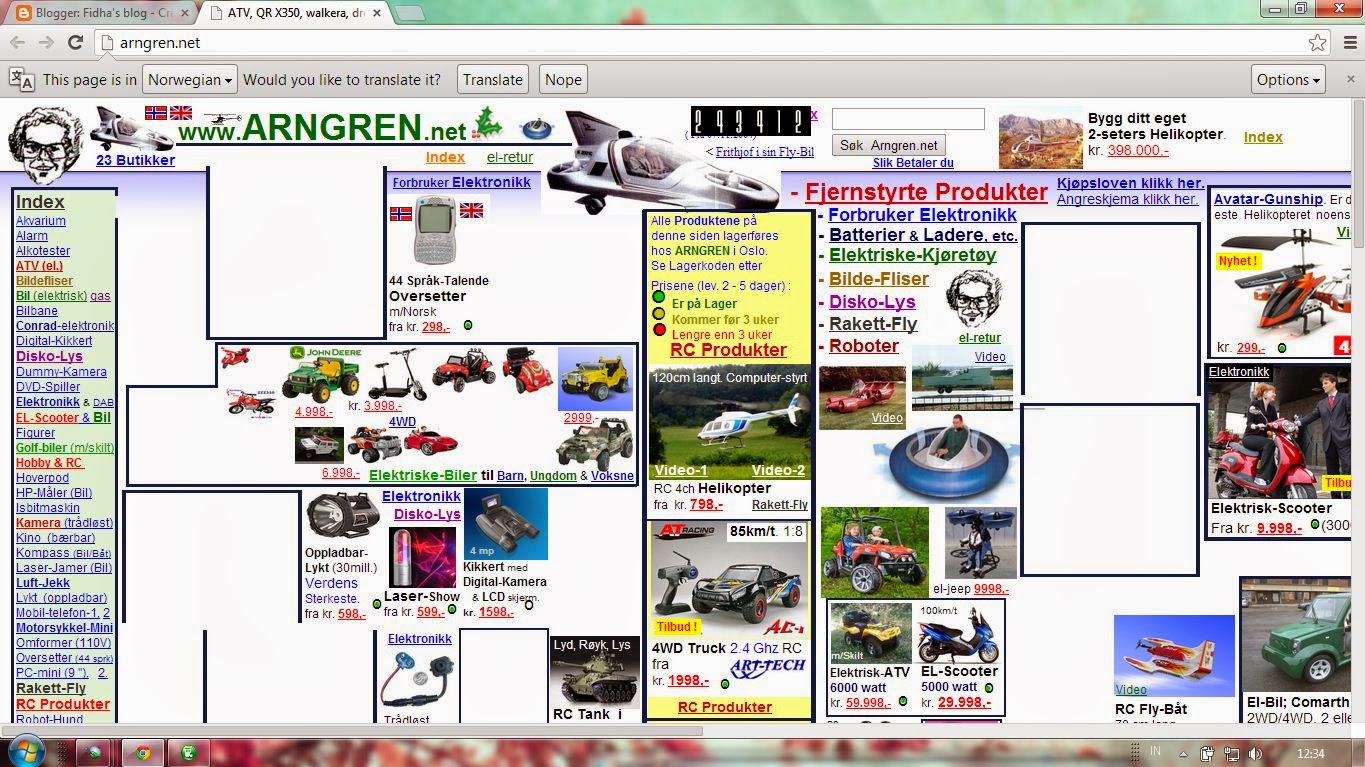Click the forward navigation arrow
1365x767 pixels.
click(45, 43)
